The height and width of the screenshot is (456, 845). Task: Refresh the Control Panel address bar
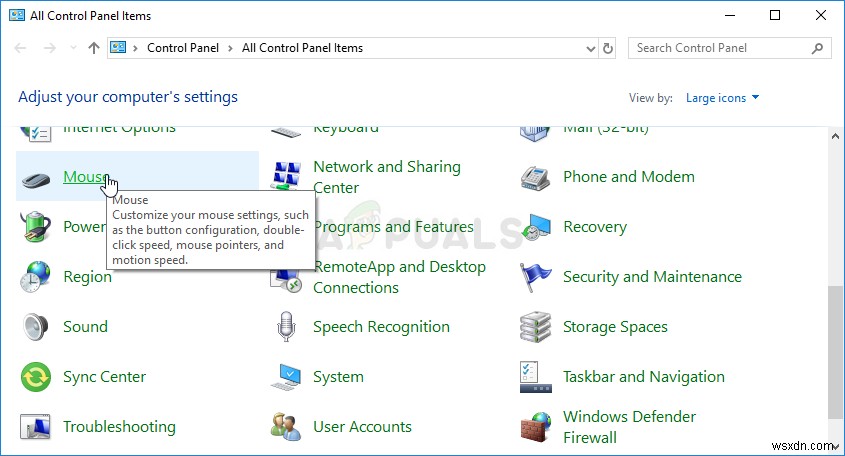[x=608, y=48]
